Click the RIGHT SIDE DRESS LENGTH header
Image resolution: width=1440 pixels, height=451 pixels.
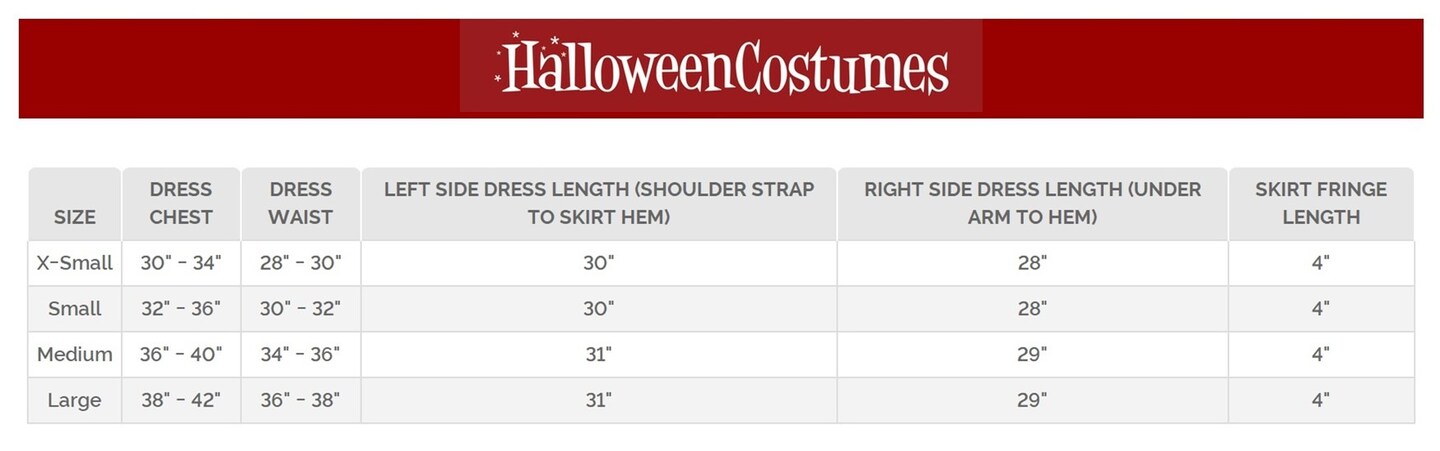[x=1032, y=203]
